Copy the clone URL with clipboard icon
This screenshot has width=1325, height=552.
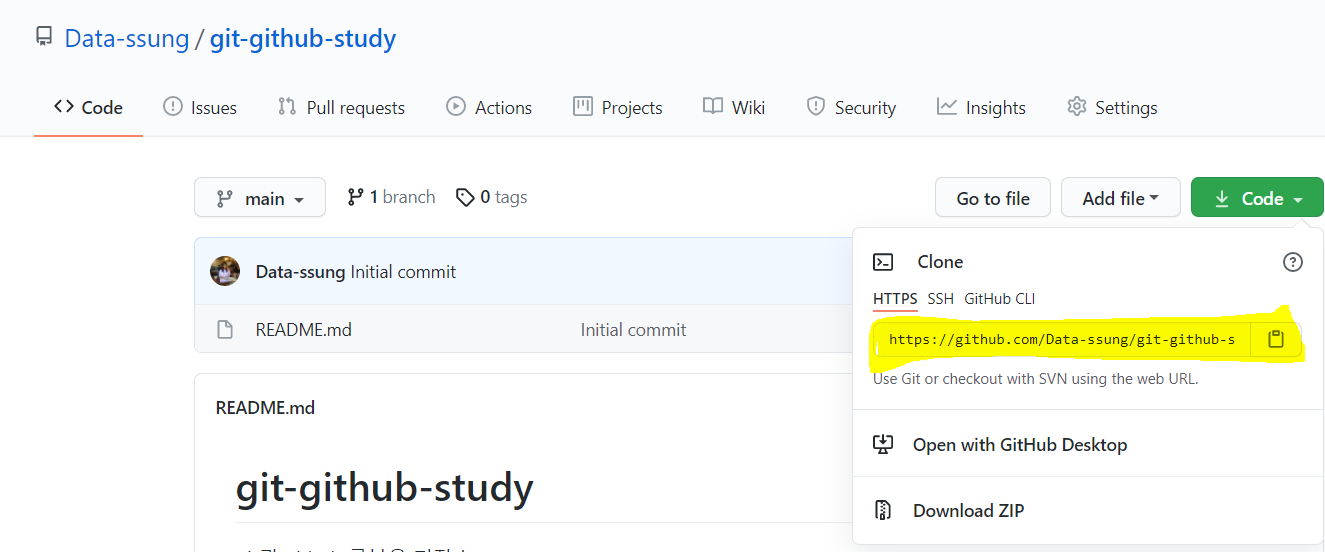click(1275, 339)
